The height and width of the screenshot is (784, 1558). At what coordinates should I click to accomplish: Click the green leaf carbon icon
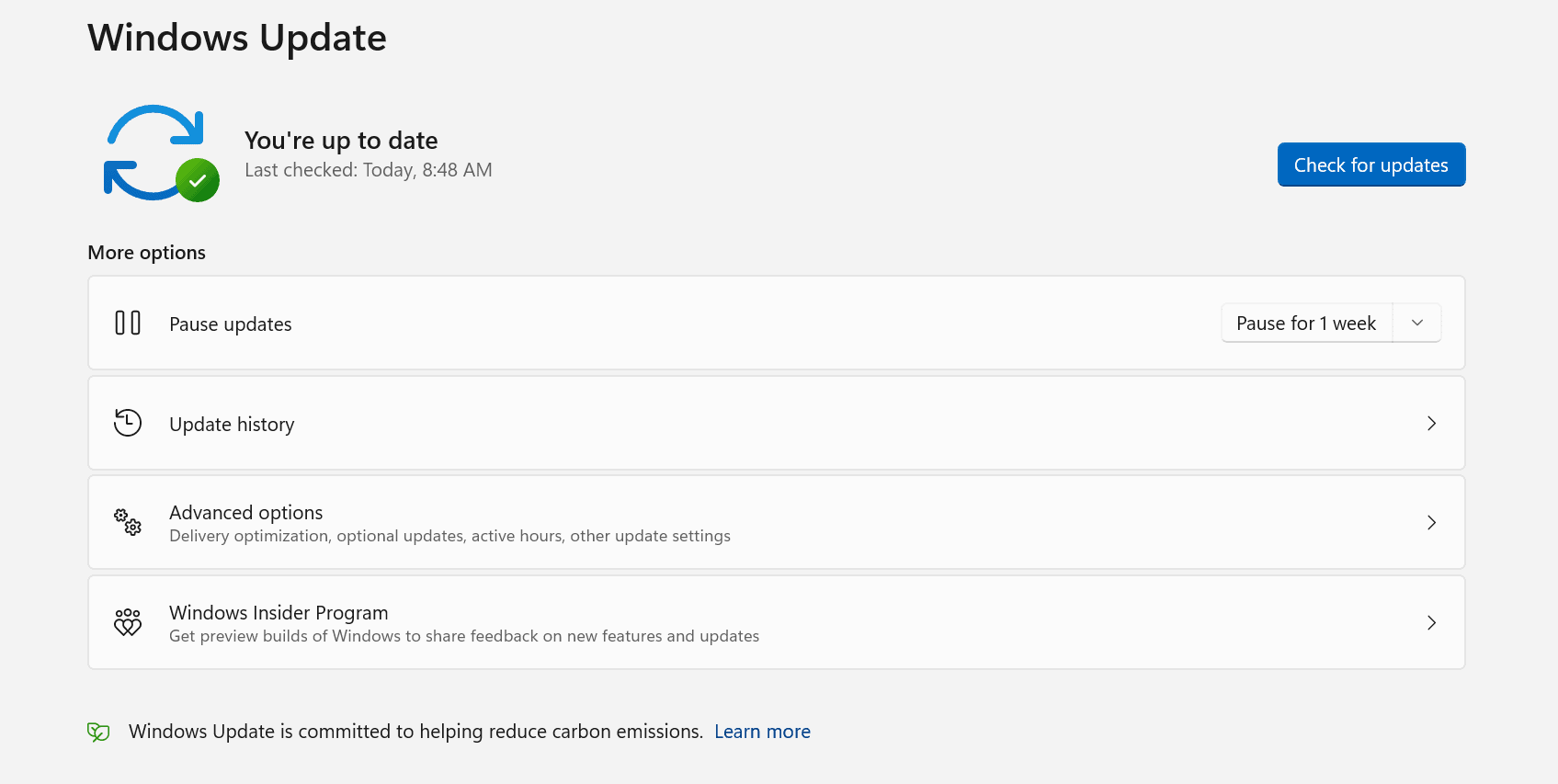click(x=98, y=732)
